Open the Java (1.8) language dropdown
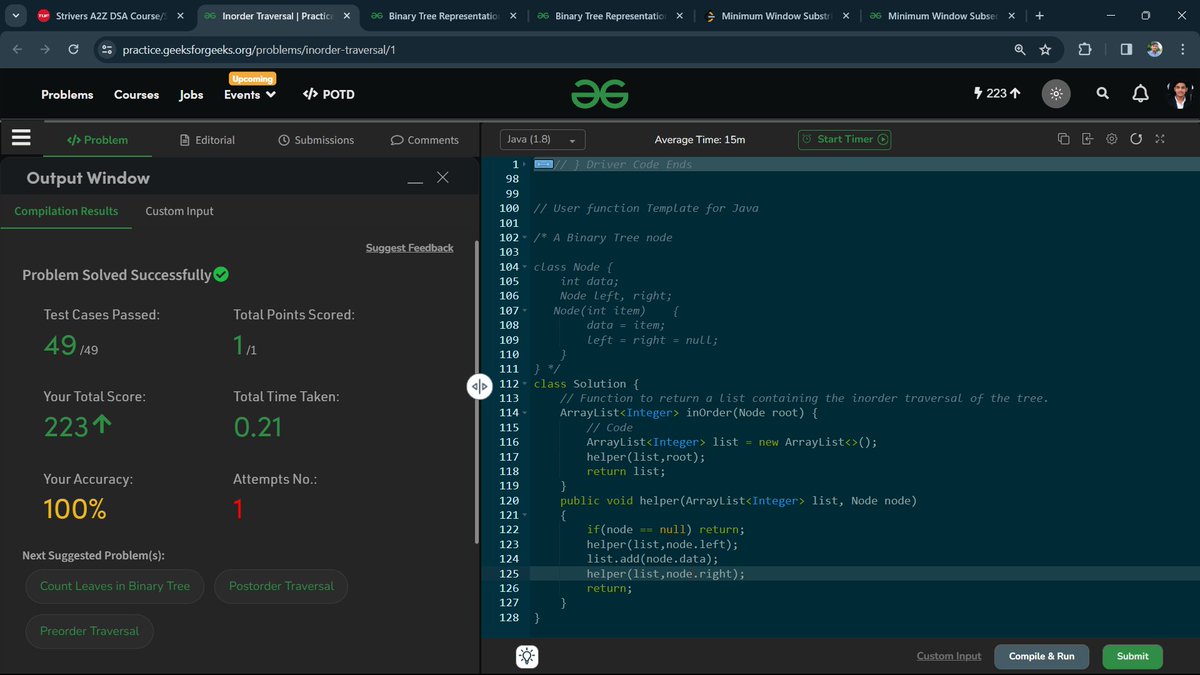Screen dimensions: 1200x675 [543, 140]
